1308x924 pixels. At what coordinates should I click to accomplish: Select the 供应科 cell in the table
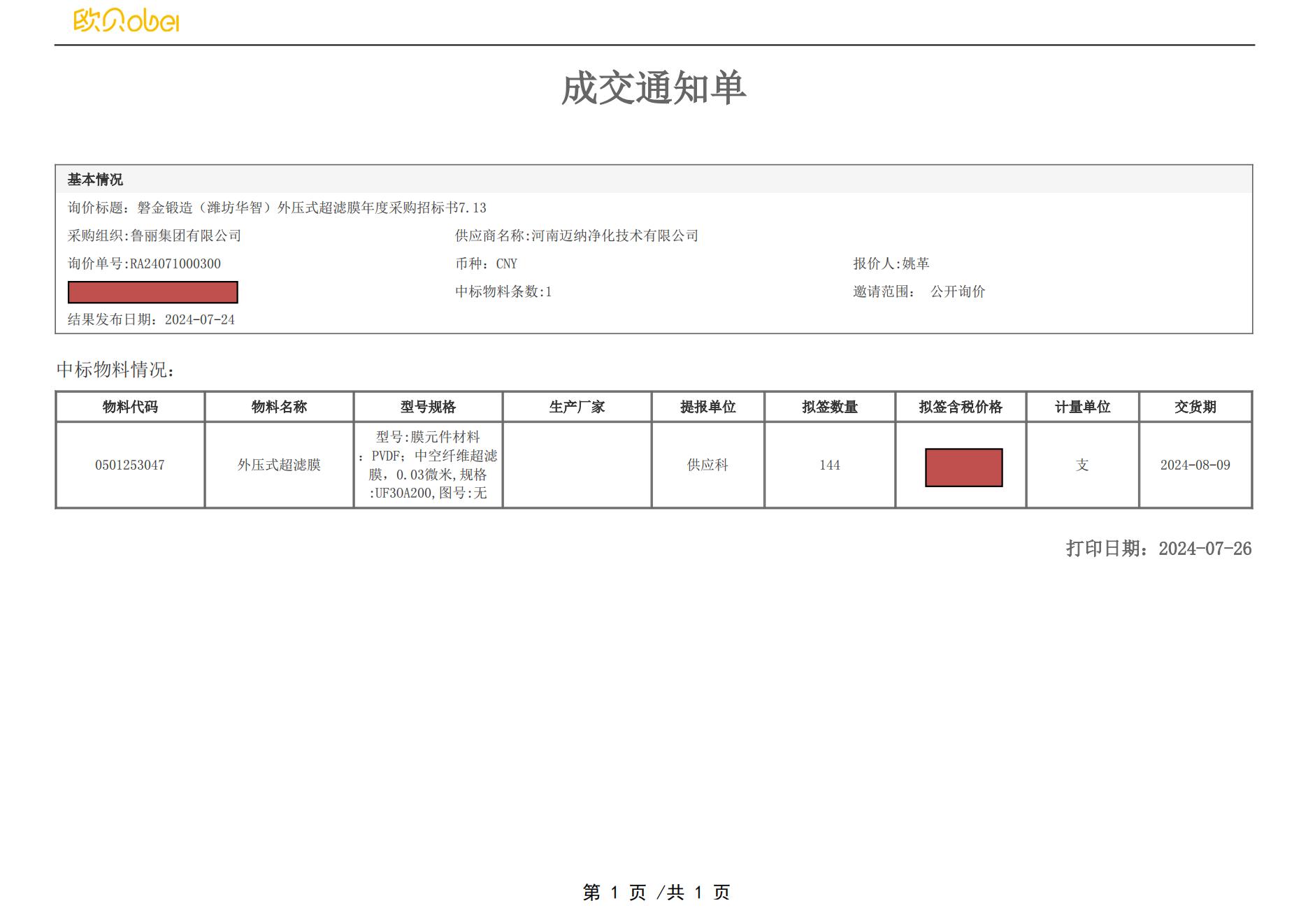coord(707,465)
